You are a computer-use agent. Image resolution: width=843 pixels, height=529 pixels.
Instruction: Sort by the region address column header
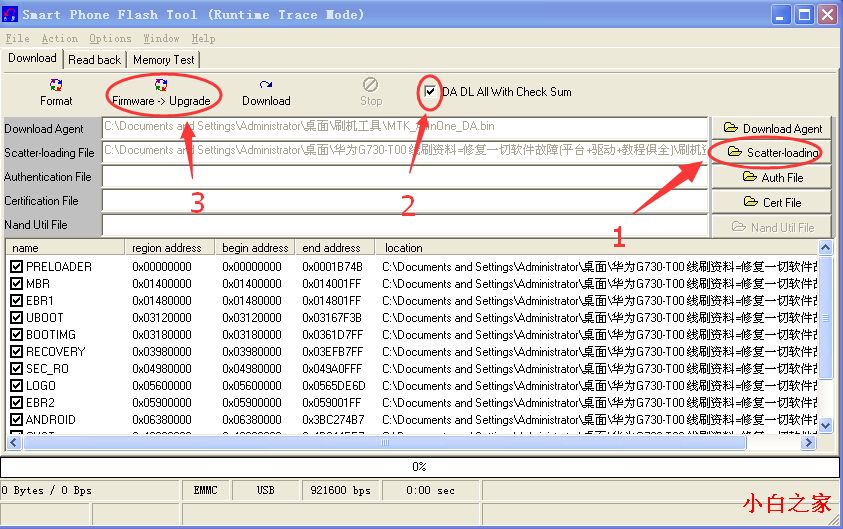pos(170,248)
